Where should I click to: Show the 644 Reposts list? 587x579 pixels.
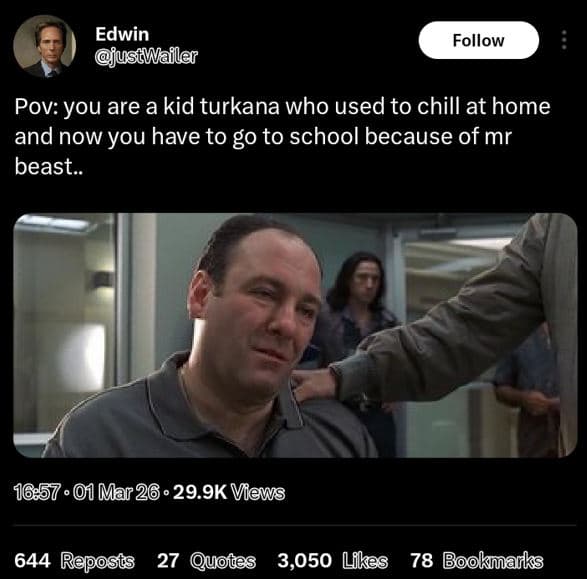(74, 561)
